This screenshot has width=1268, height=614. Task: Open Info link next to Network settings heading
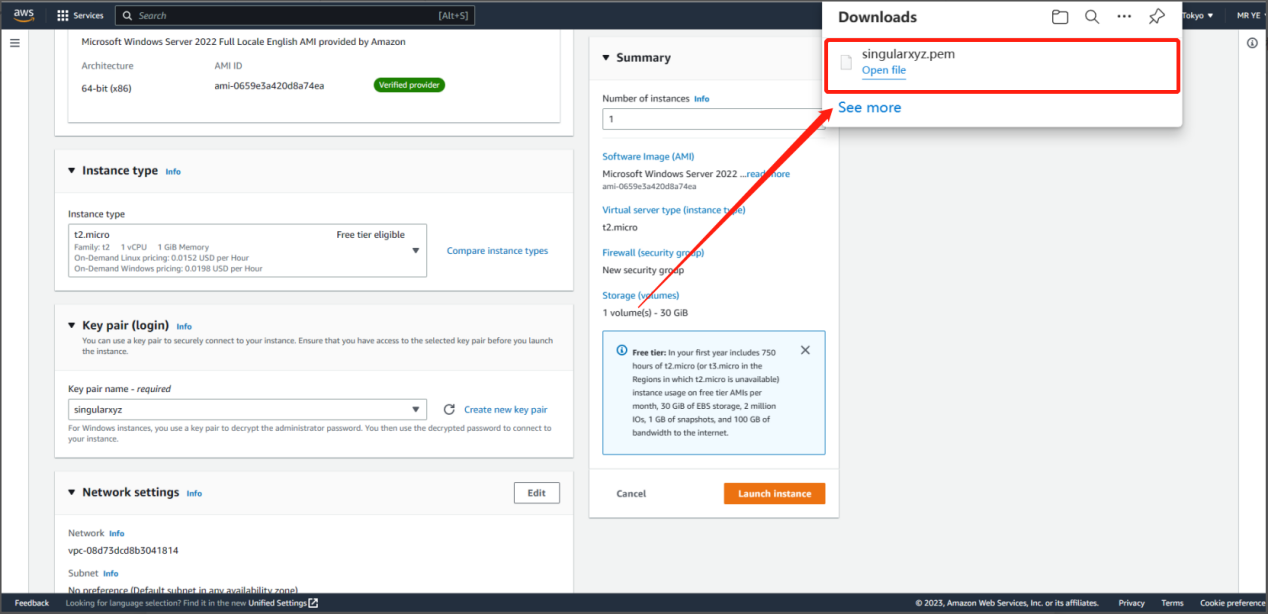(x=194, y=494)
